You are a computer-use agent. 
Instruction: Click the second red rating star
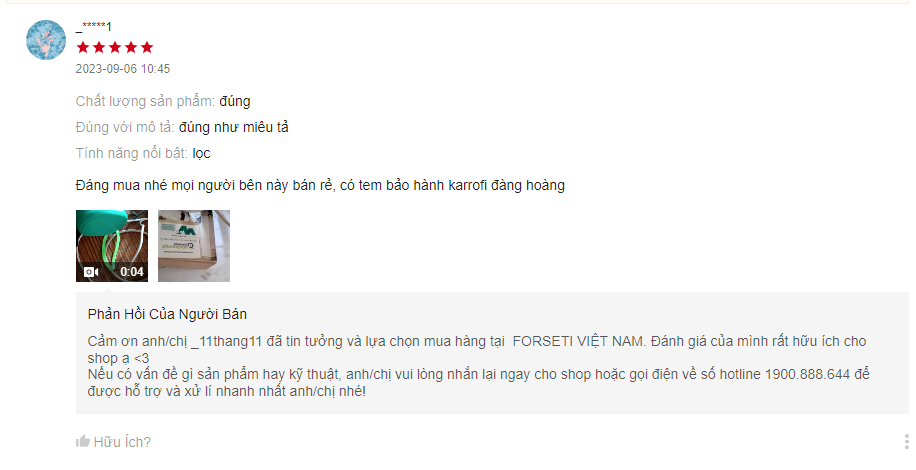point(99,47)
